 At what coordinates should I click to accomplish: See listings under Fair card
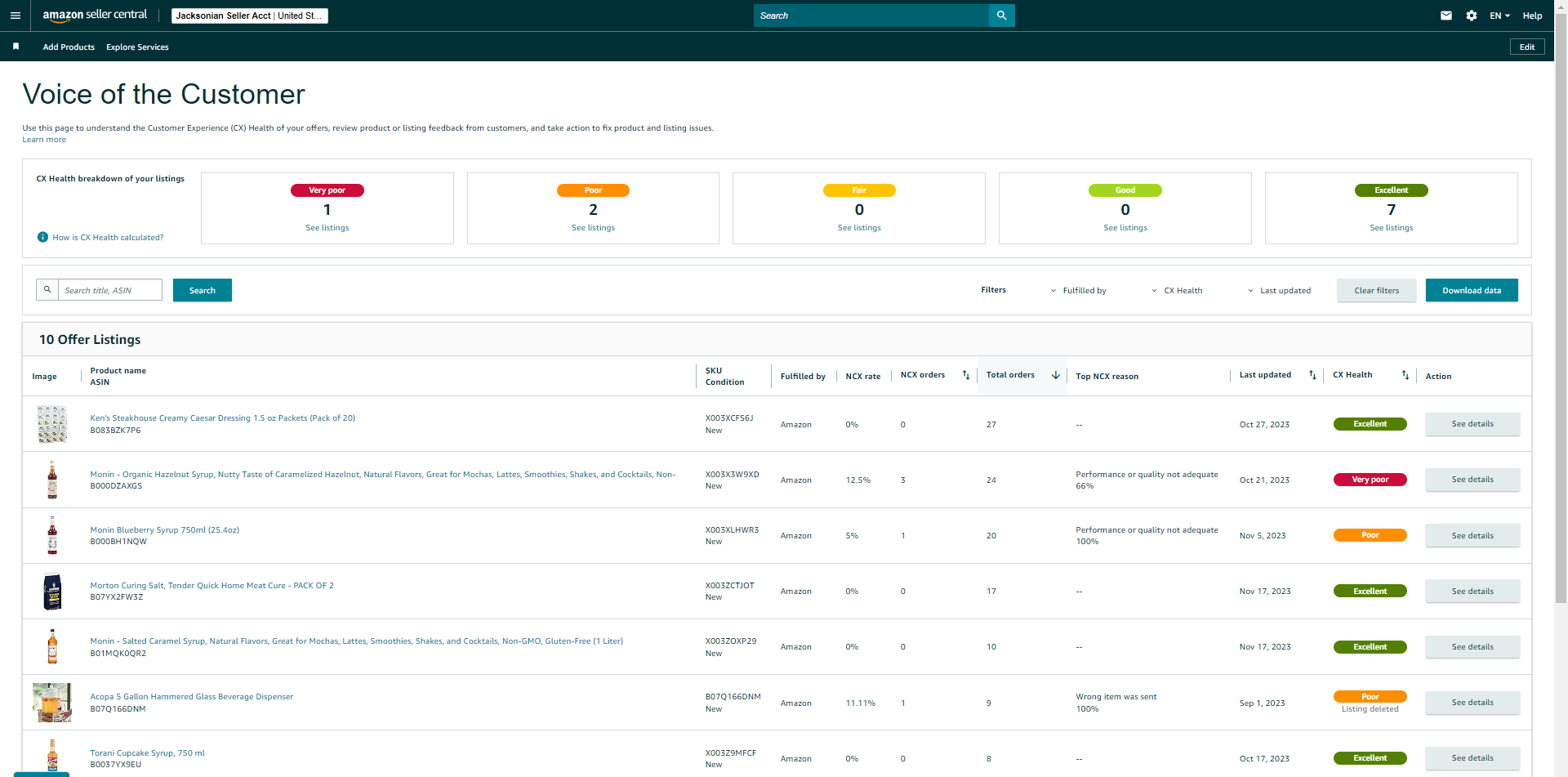click(x=859, y=228)
